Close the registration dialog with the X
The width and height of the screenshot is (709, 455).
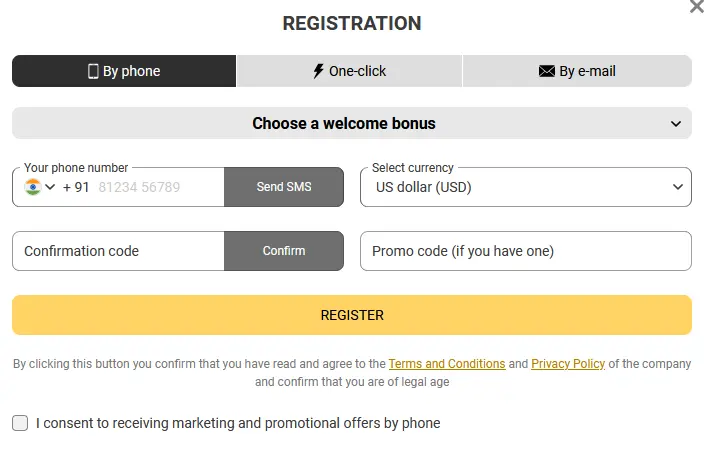tap(697, 7)
